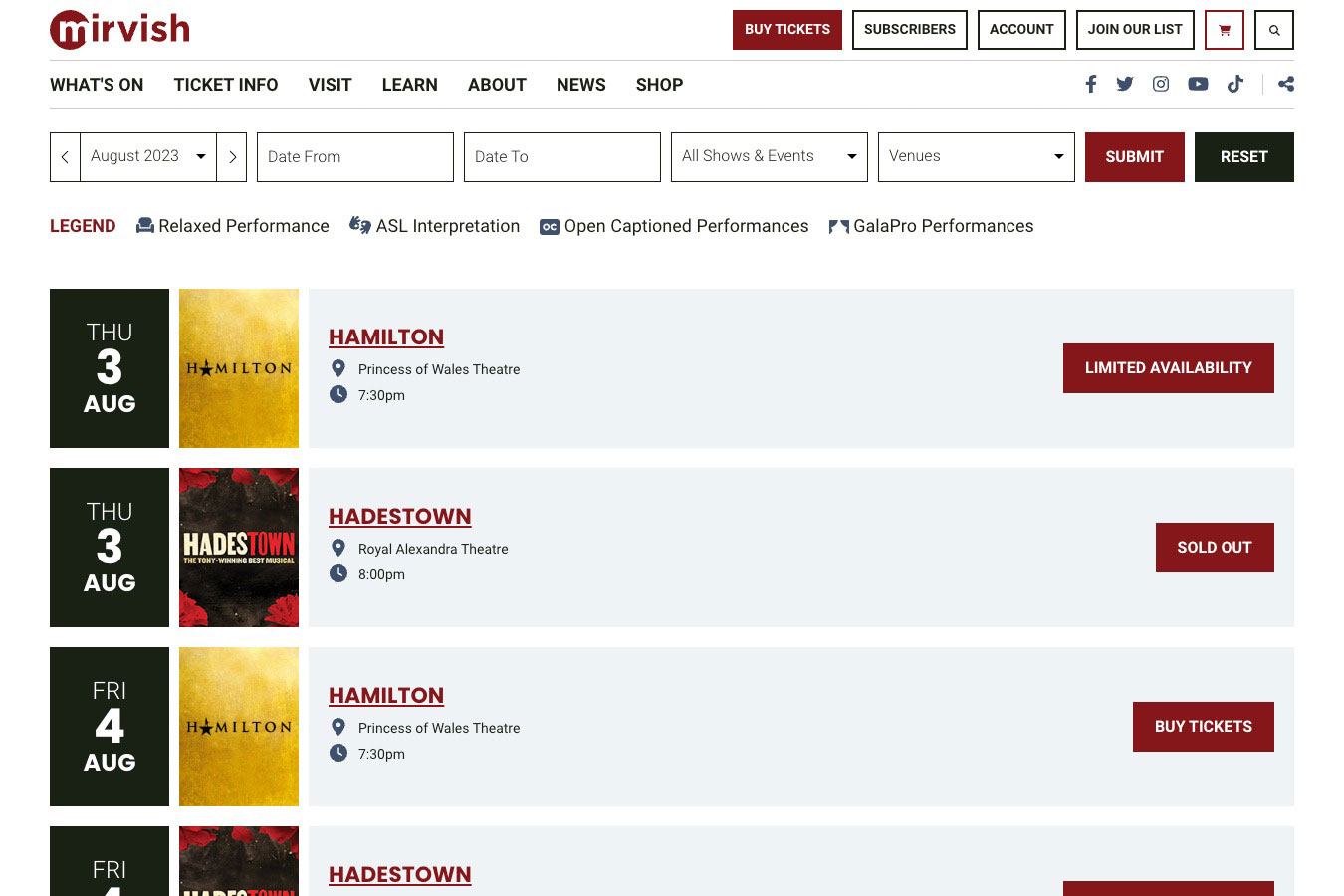1344x896 pixels.
Task: Click Hamilton poster thumbnail for Thu 3 Aug
Action: tap(239, 368)
